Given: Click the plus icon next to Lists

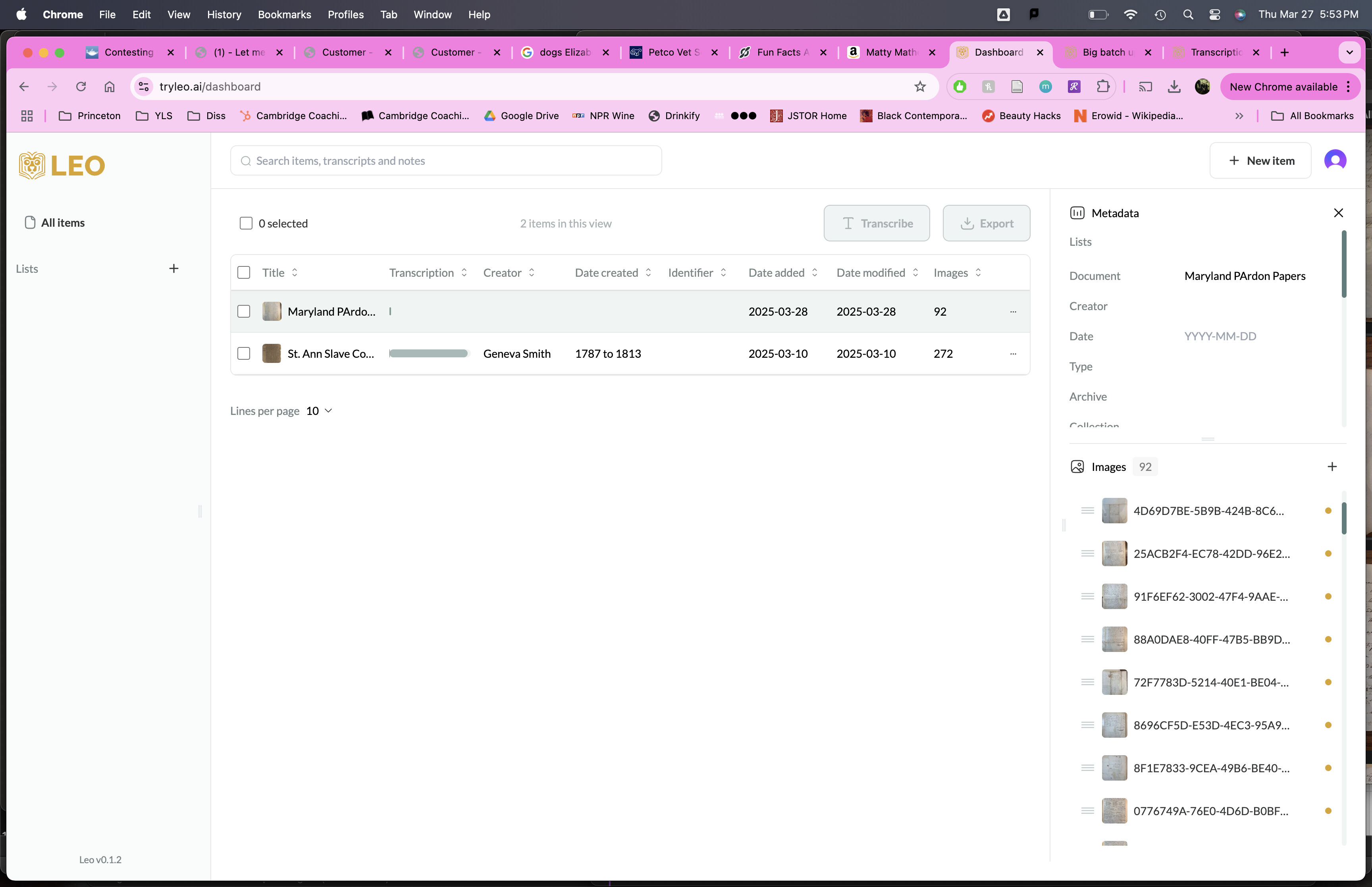Looking at the screenshot, I should coord(173,268).
